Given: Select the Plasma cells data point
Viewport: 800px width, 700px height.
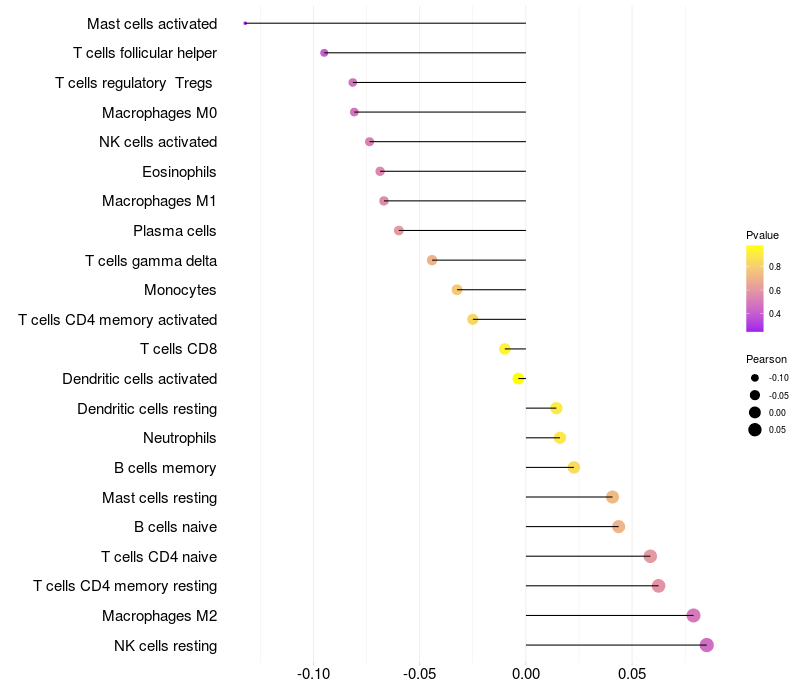Looking at the screenshot, I should [399, 231].
